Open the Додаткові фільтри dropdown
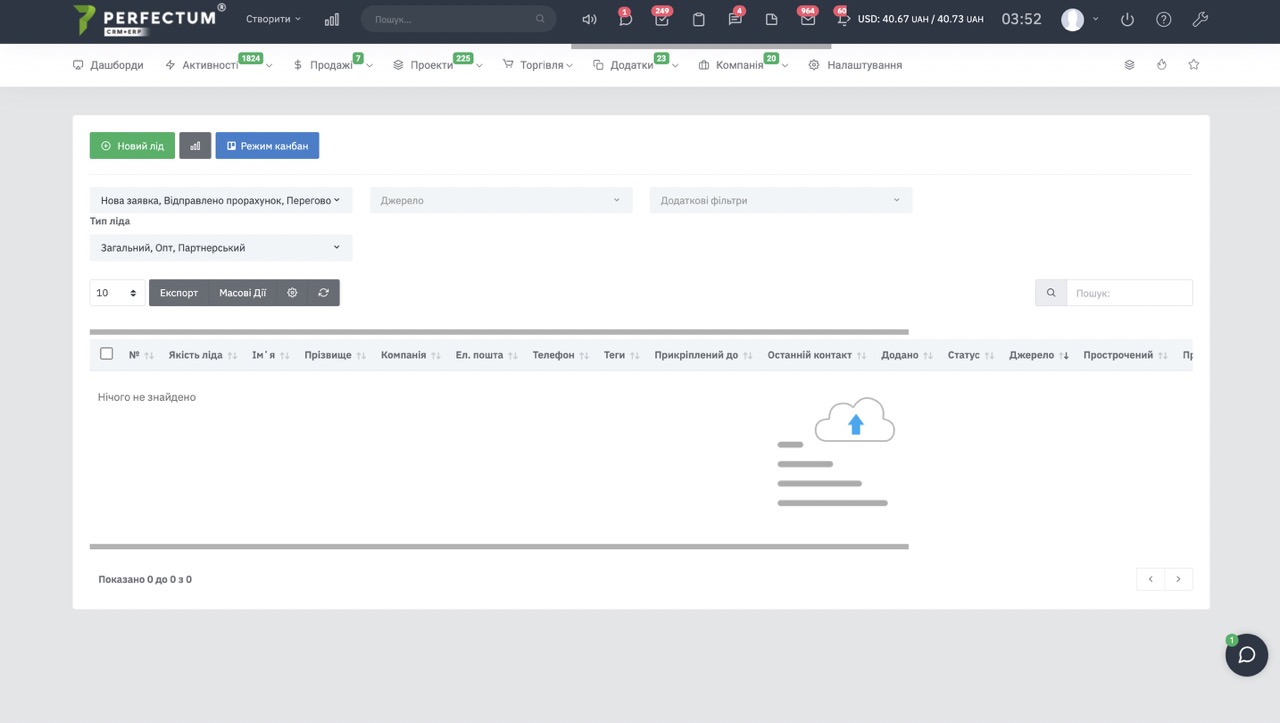Viewport: 1280px width, 723px height. point(780,200)
